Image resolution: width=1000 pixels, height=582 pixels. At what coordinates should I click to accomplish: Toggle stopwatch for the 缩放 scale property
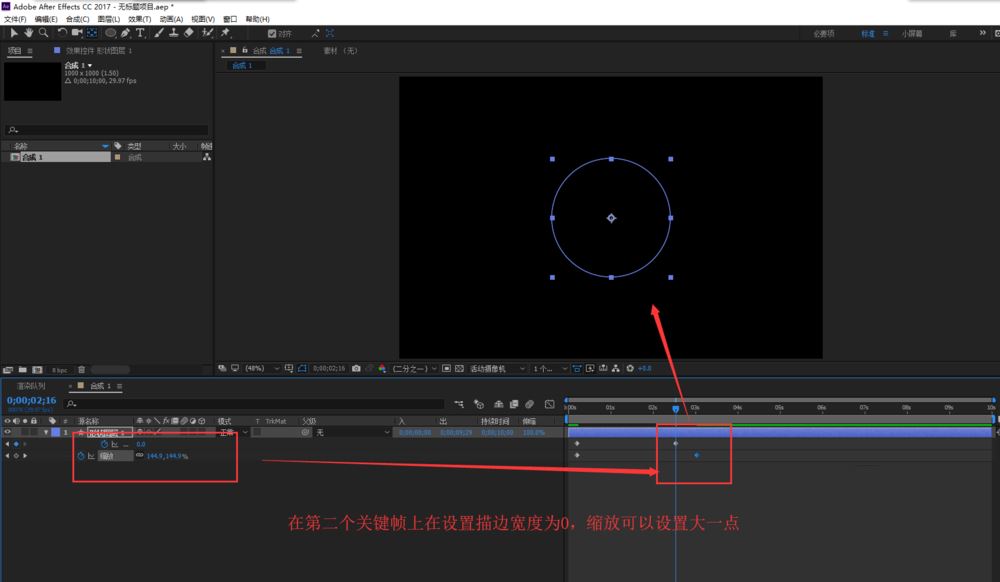(81, 456)
